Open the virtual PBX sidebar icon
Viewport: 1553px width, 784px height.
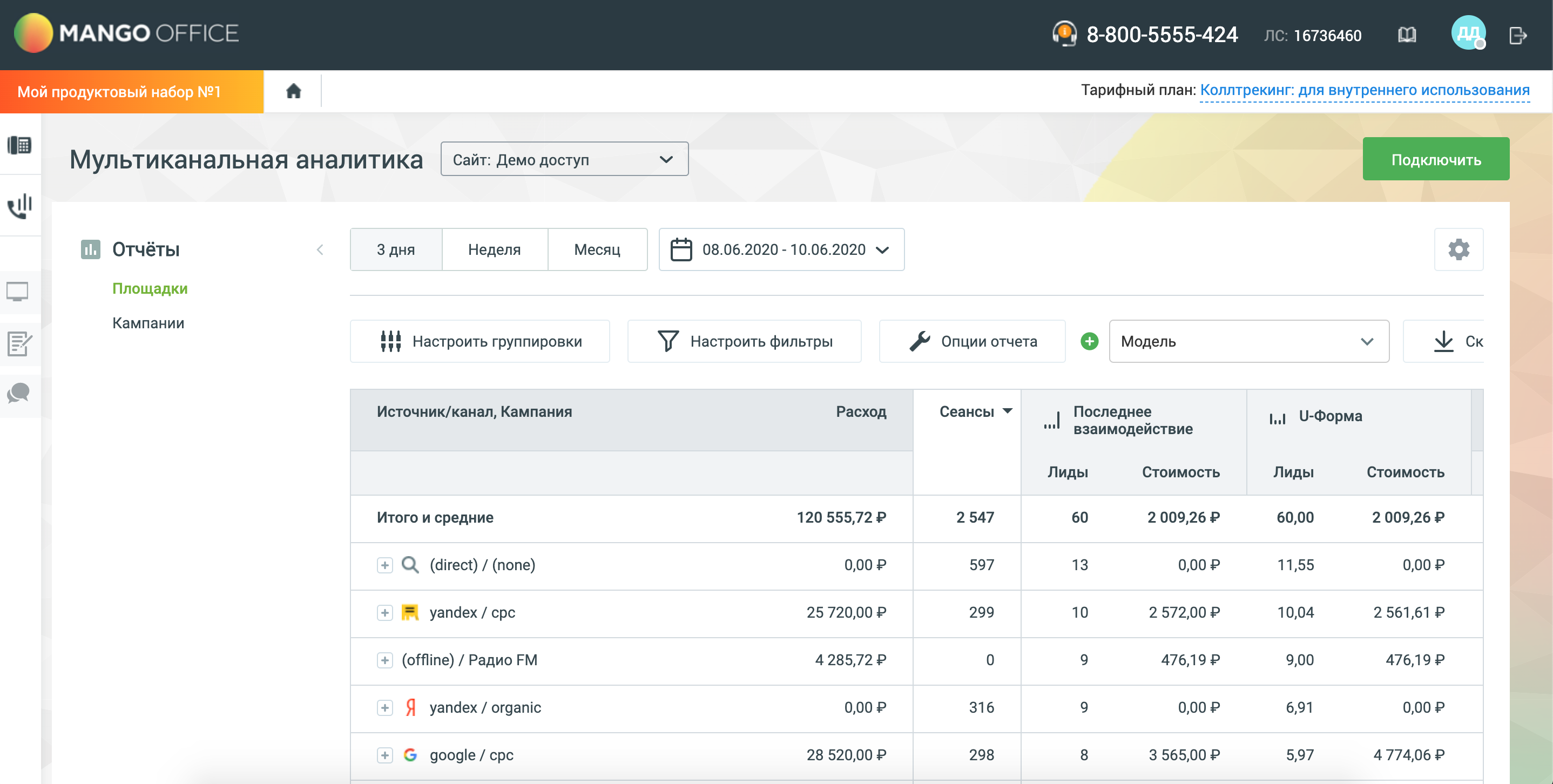coord(19,145)
